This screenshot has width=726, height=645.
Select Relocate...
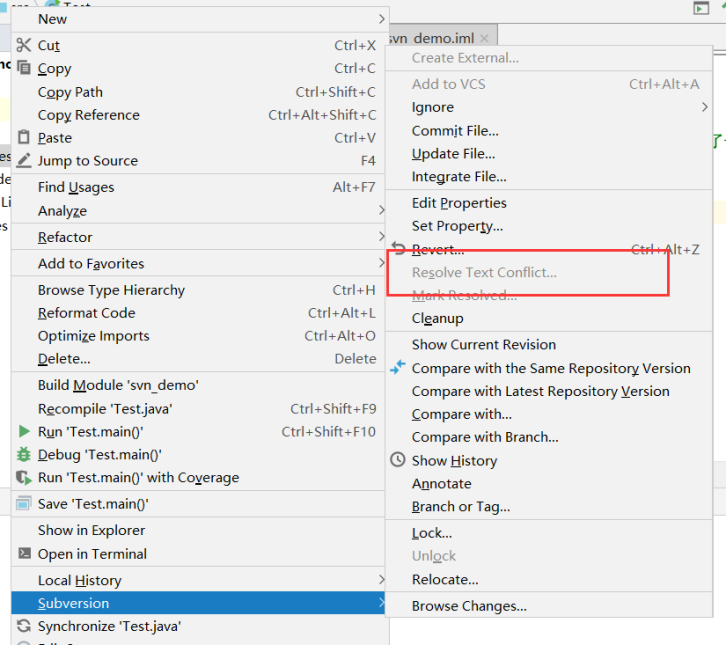tap(549, 579)
